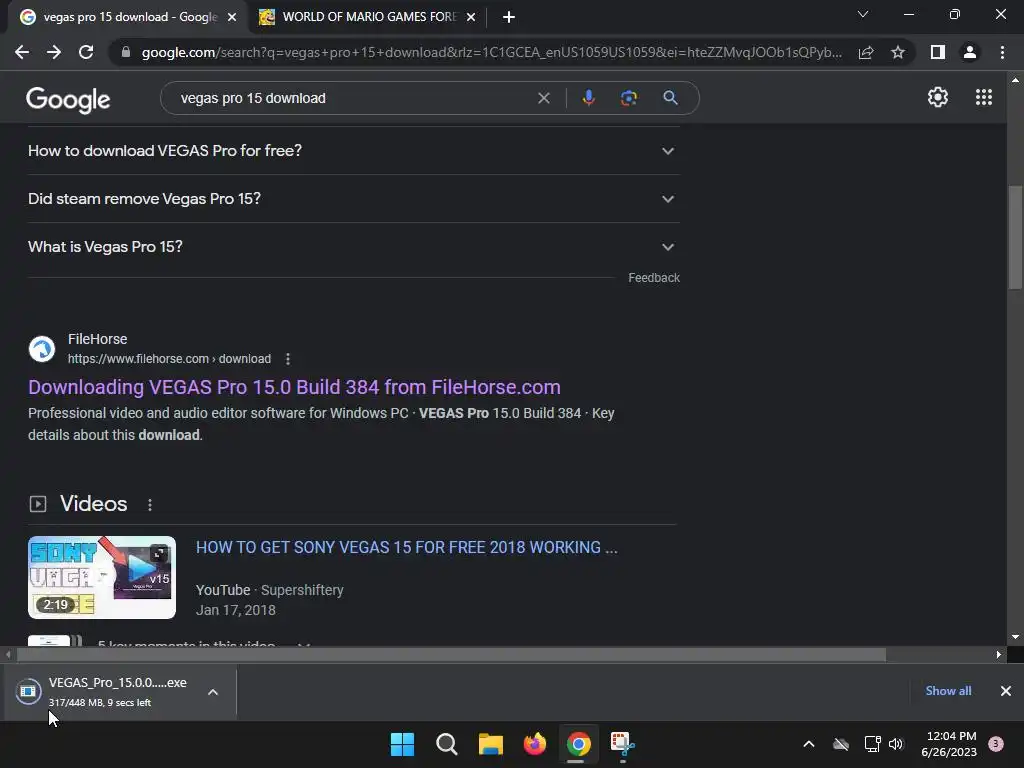Open the volume control in the tray

896,744
